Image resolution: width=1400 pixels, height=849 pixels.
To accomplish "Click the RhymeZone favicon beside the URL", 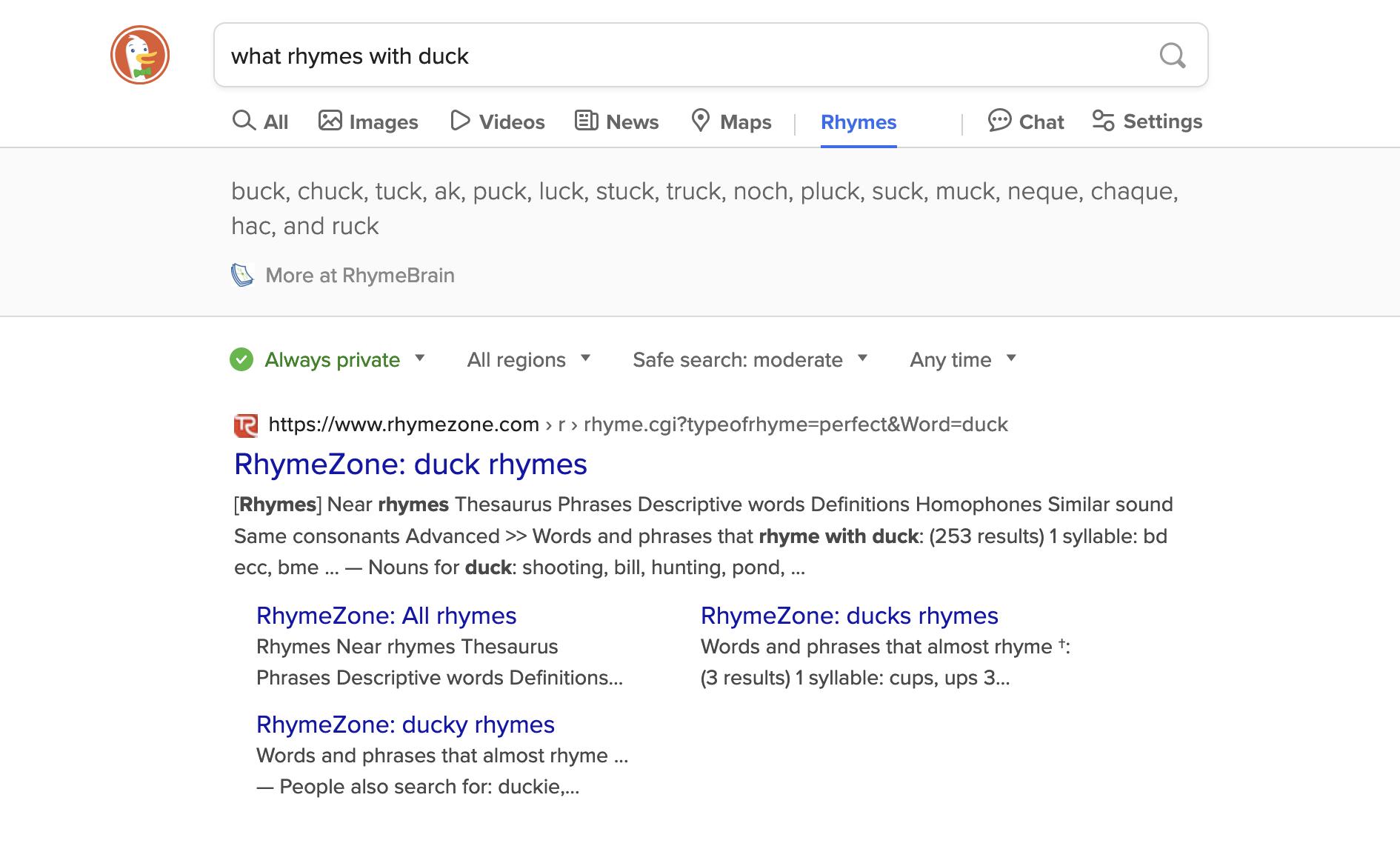I will [x=245, y=424].
